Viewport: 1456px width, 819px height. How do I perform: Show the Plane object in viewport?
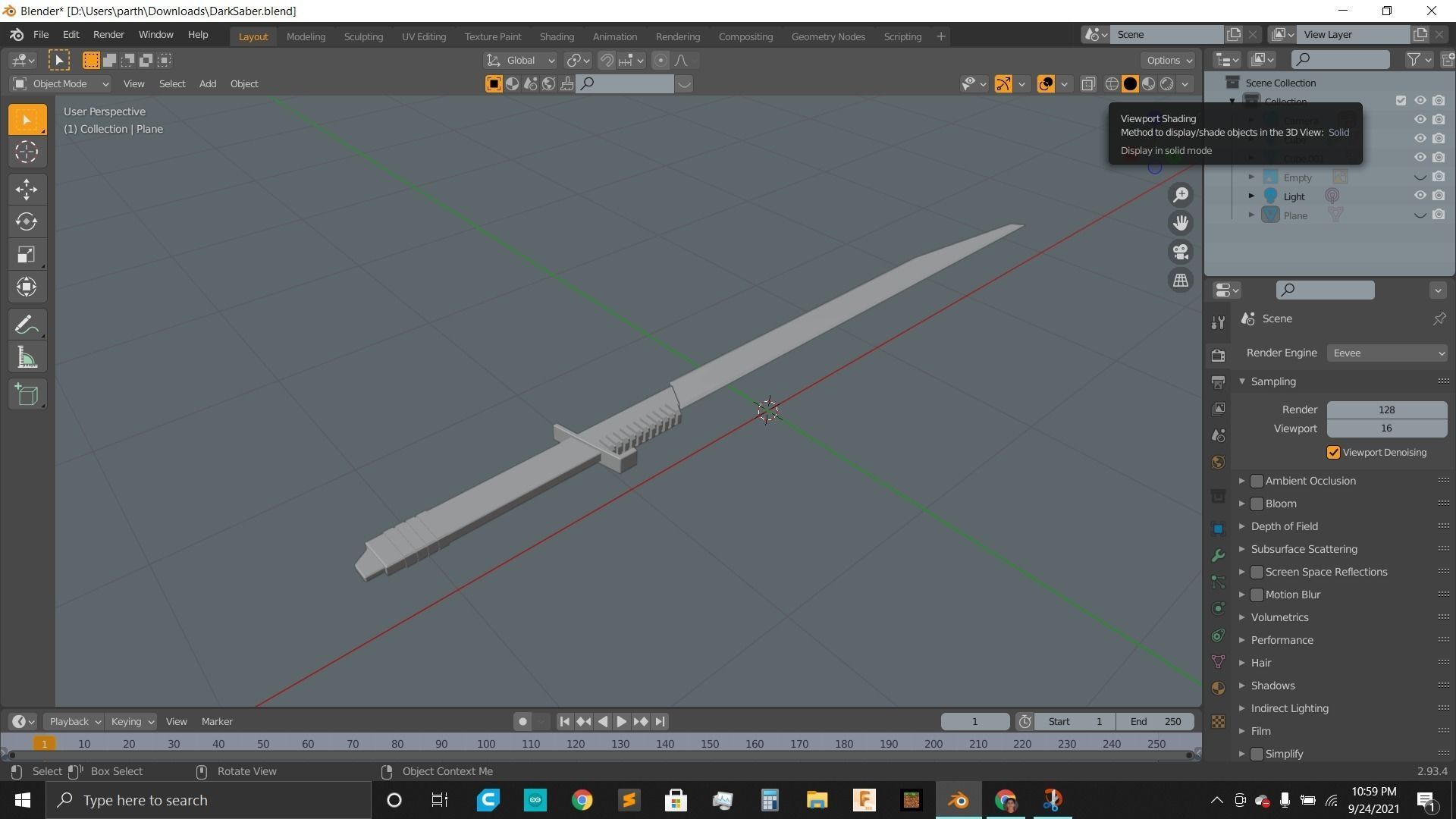coord(1420,215)
